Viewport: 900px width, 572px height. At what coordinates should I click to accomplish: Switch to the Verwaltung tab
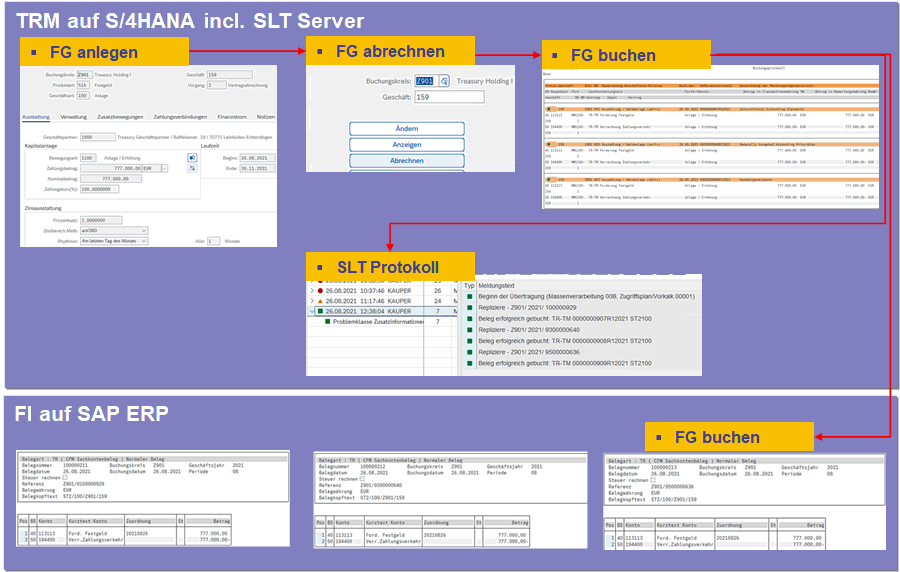tap(74, 116)
